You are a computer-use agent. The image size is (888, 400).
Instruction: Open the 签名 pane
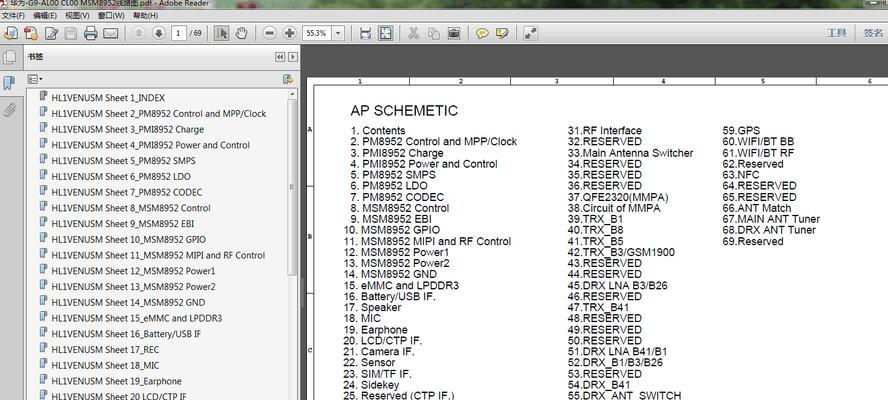tap(873, 33)
